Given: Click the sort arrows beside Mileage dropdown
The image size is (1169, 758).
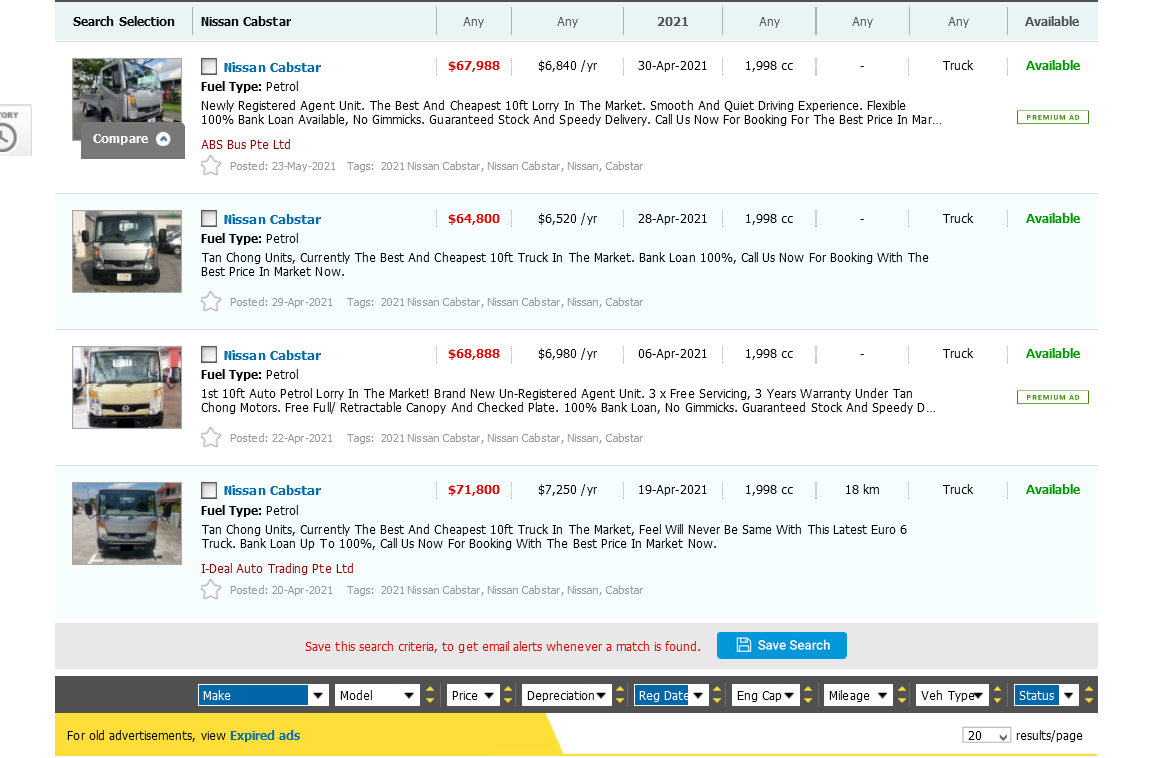Looking at the screenshot, I should (x=905, y=696).
